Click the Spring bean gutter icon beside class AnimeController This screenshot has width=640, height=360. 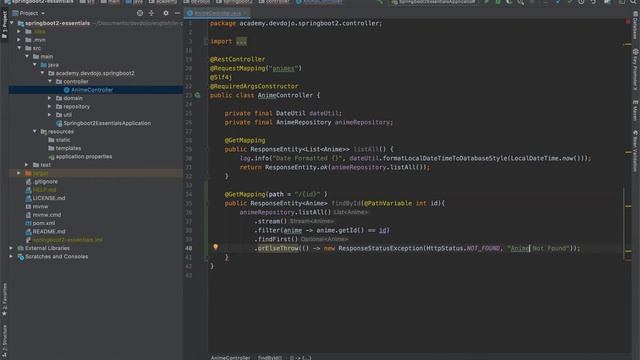click(x=198, y=95)
